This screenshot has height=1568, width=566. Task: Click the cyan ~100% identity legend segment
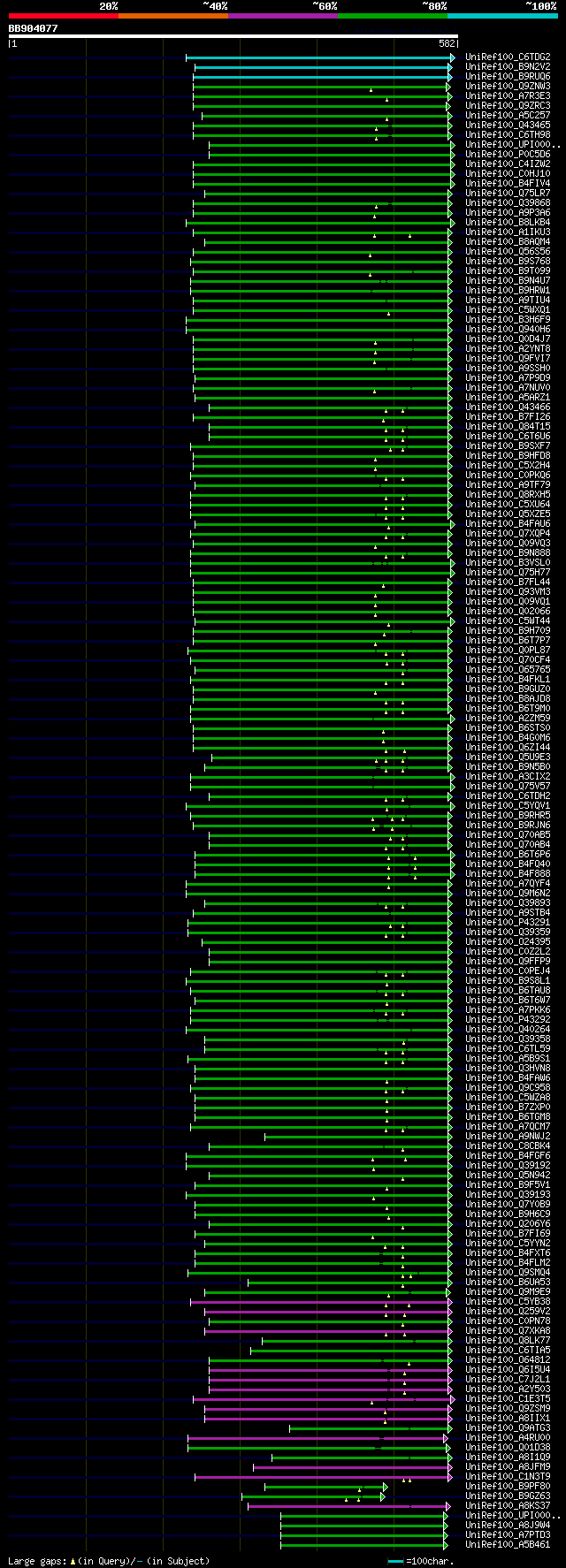502,16
